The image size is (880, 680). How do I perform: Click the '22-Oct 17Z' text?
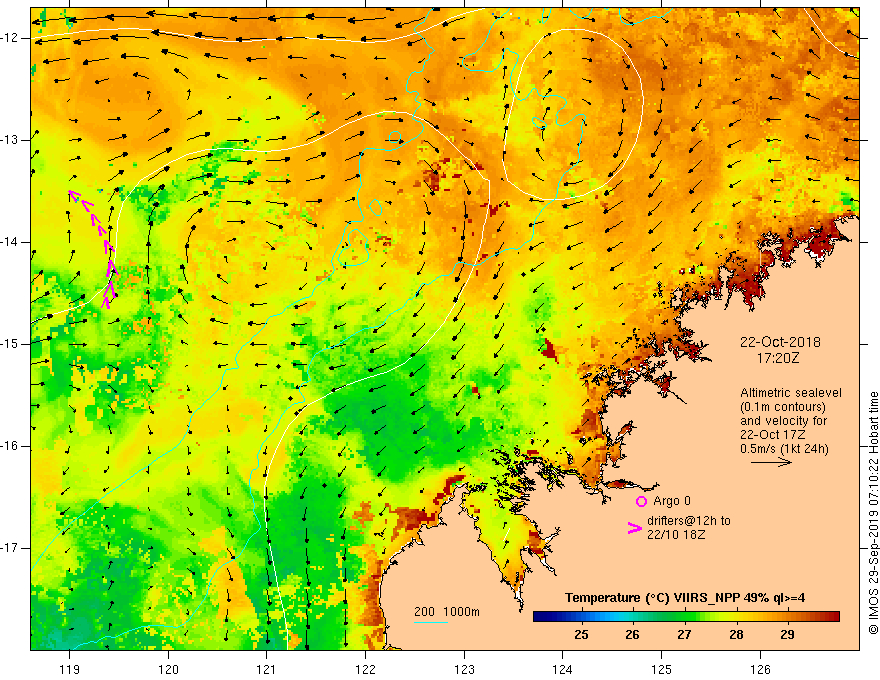pyautogui.click(x=773, y=435)
